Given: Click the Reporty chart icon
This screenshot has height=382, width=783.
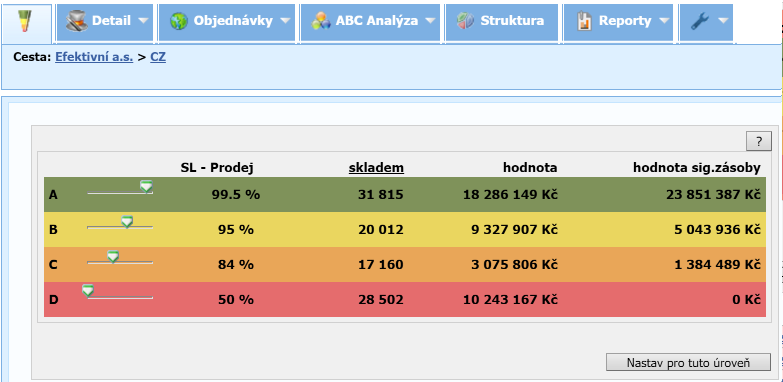Looking at the screenshot, I should [584, 21].
